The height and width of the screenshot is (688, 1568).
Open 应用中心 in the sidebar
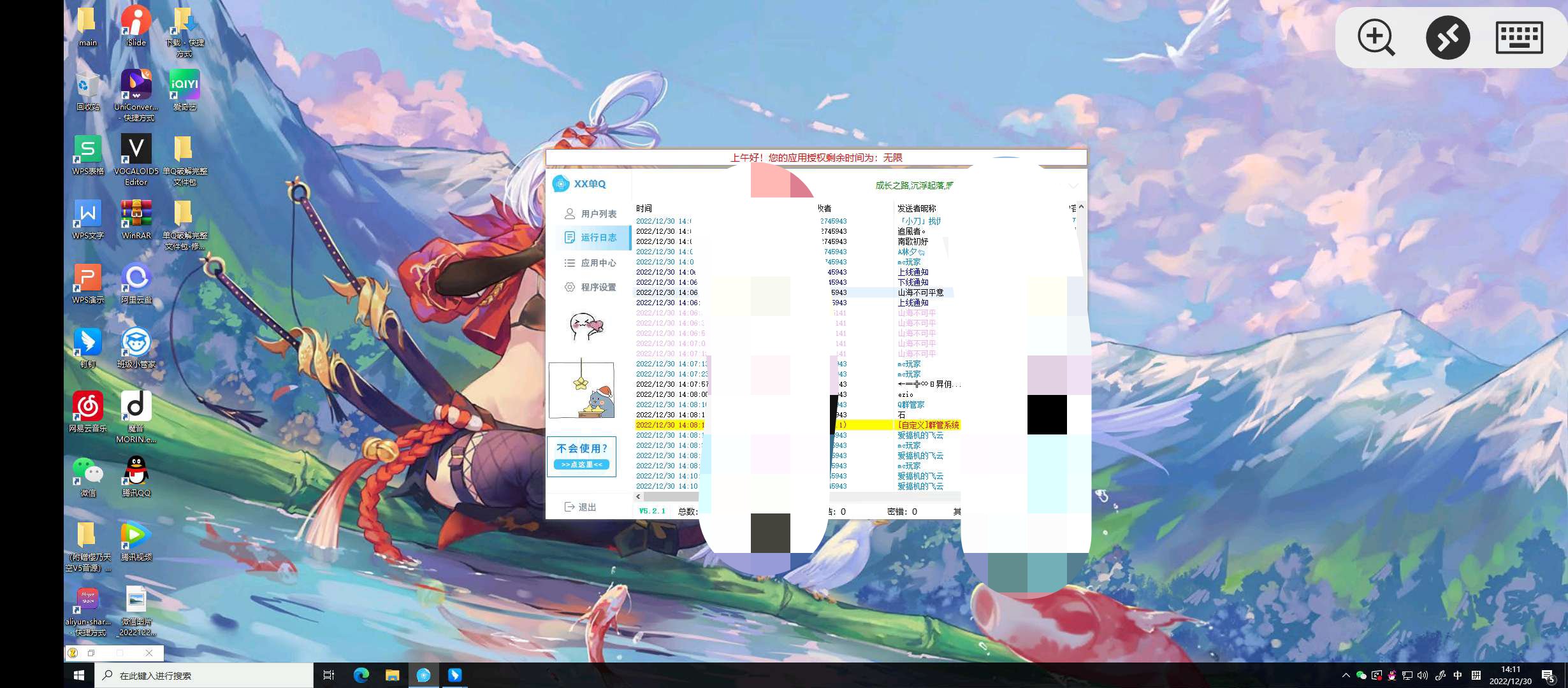[x=591, y=262]
